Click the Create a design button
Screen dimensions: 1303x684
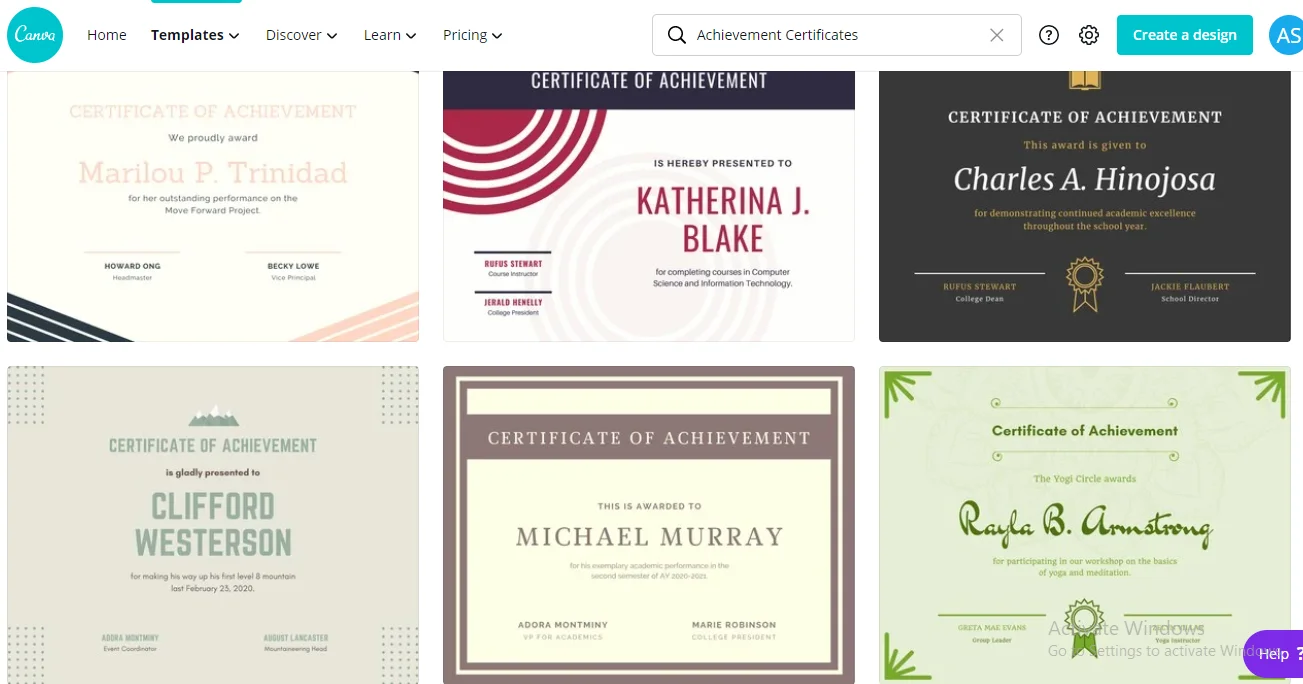[1184, 35]
